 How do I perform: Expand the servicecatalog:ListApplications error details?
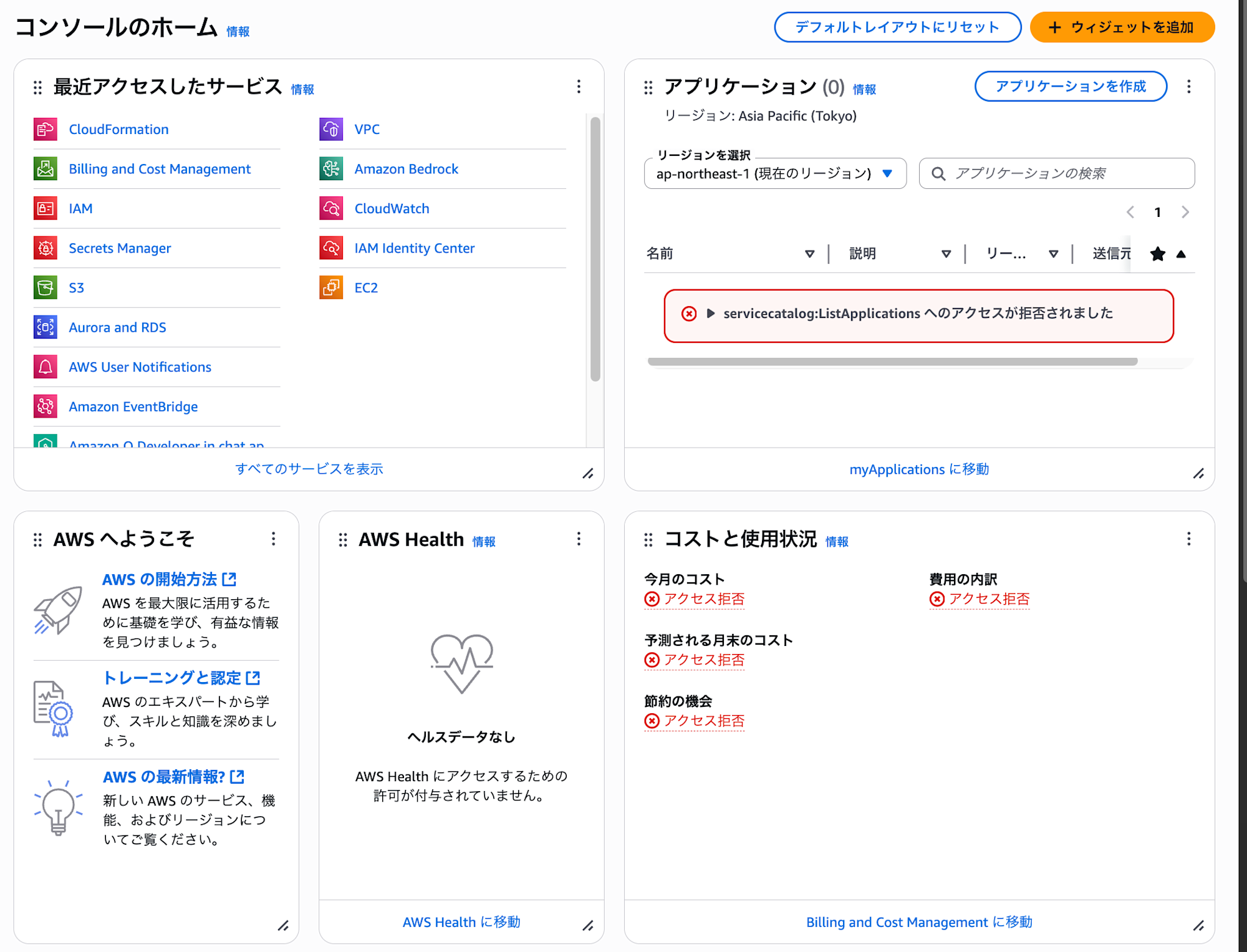point(711,314)
